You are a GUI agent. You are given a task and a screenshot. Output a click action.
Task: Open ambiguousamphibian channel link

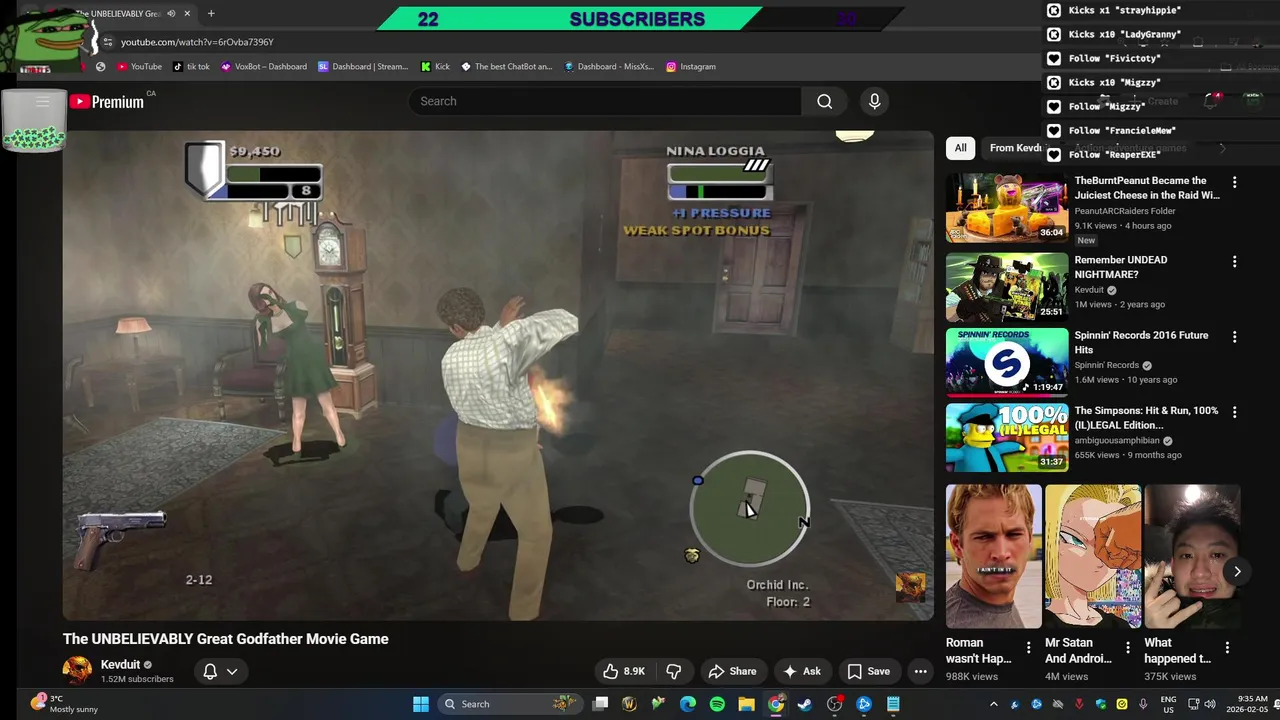point(1117,441)
